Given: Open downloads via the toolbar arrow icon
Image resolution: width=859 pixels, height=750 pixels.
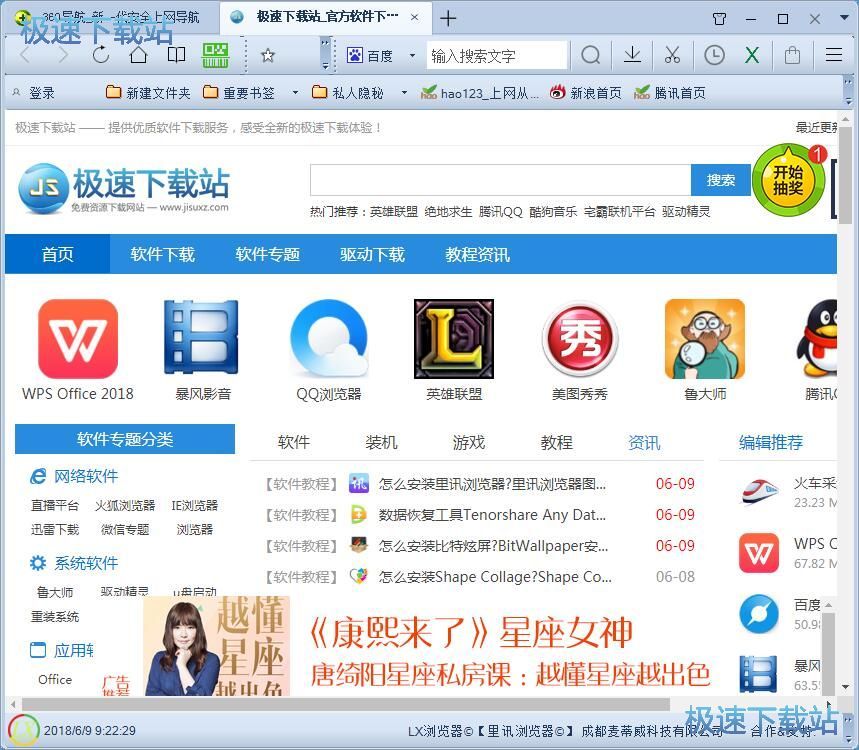Looking at the screenshot, I should [x=631, y=56].
